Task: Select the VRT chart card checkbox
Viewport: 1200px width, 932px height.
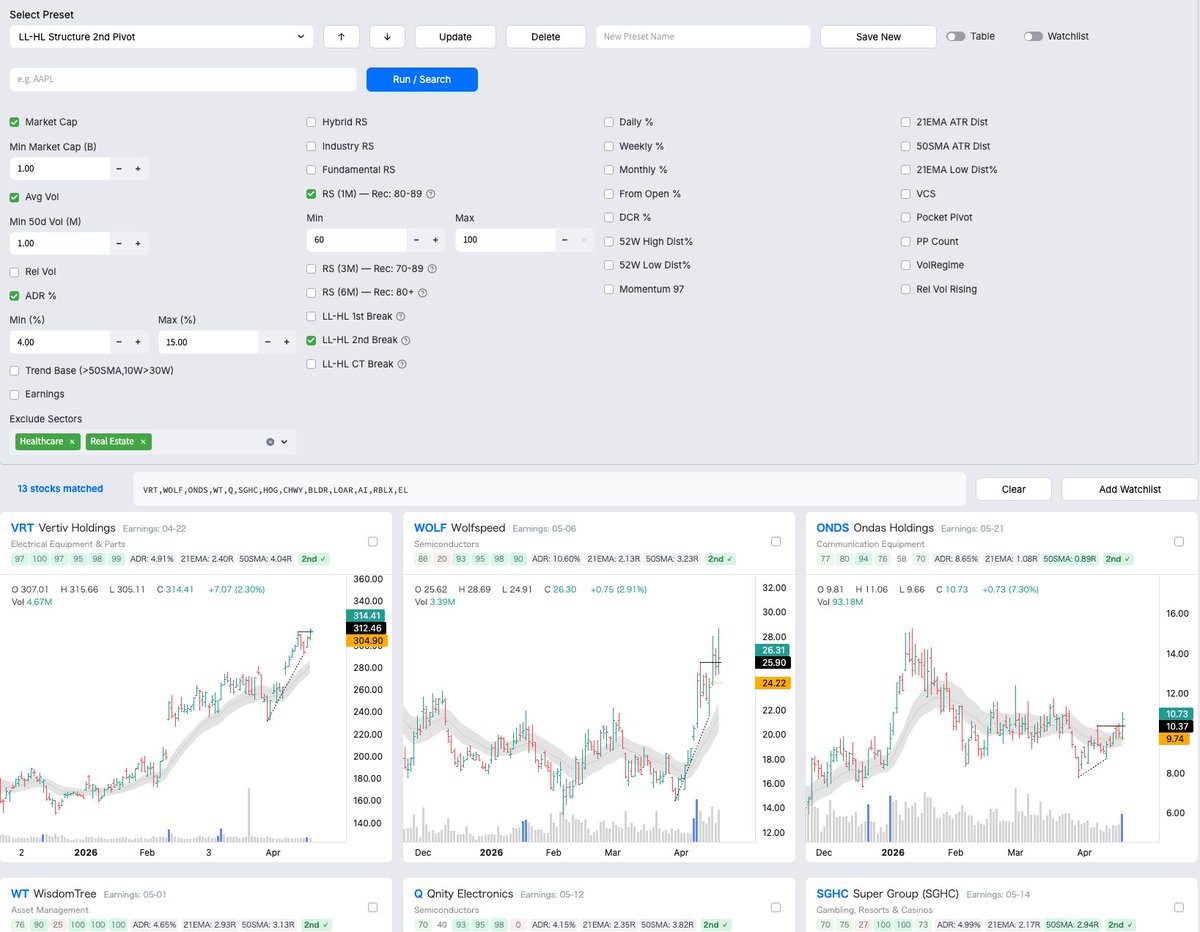Action: [x=373, y=541]
